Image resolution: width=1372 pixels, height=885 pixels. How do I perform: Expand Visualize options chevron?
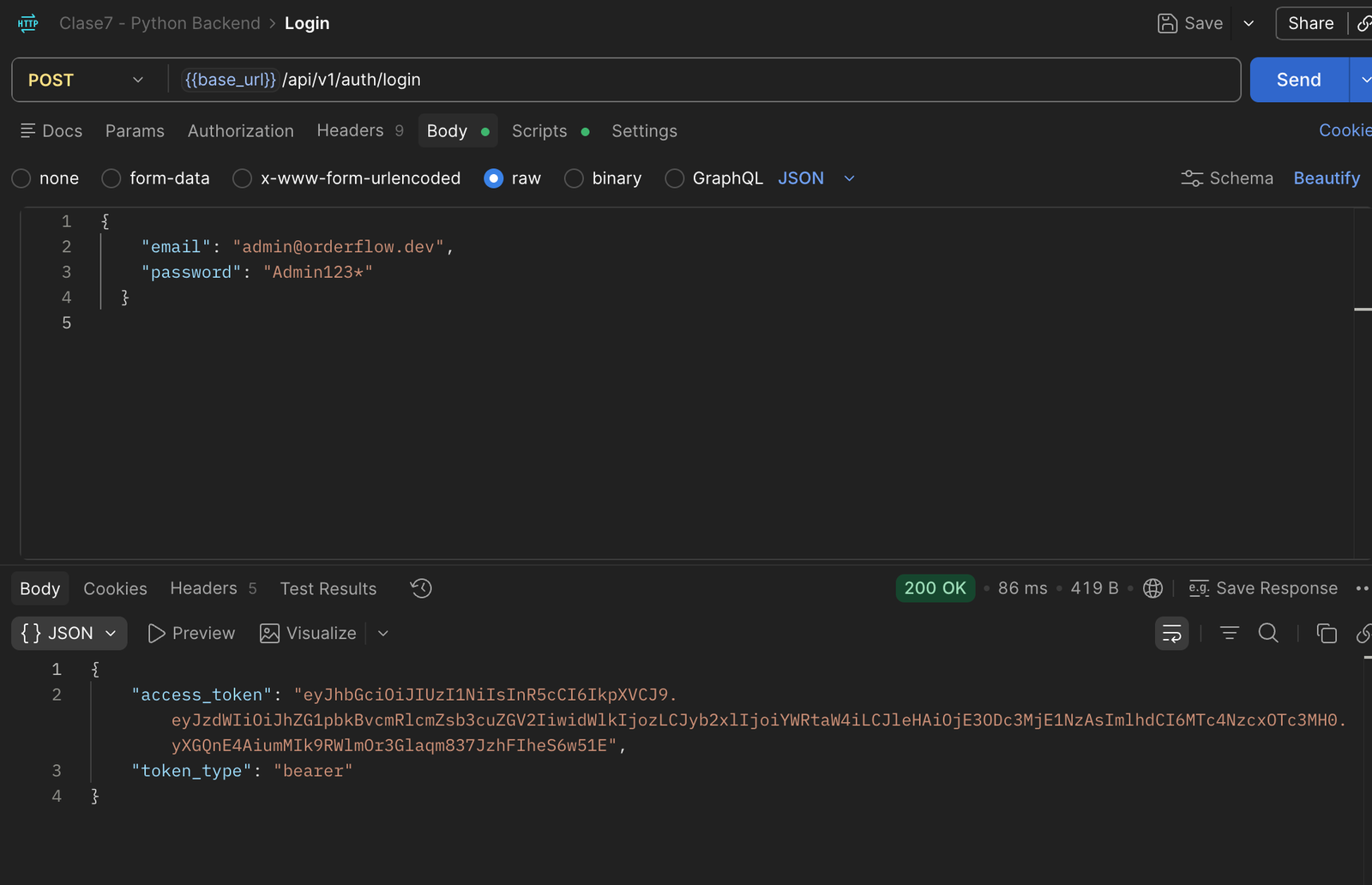point(383,634)
